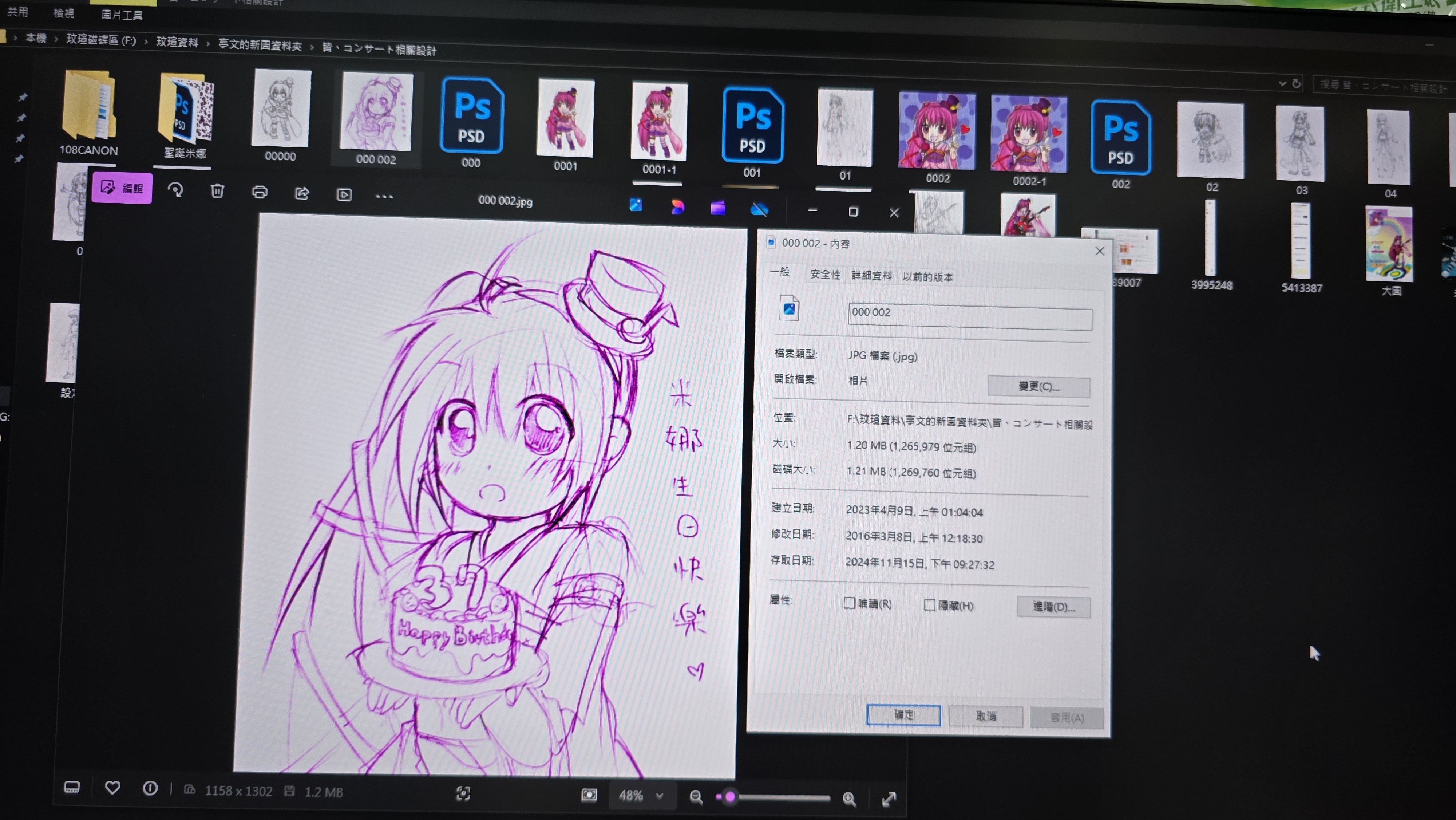
Task: Toggle the filmstrip icon at bottom left
Action: pos(72,787)
